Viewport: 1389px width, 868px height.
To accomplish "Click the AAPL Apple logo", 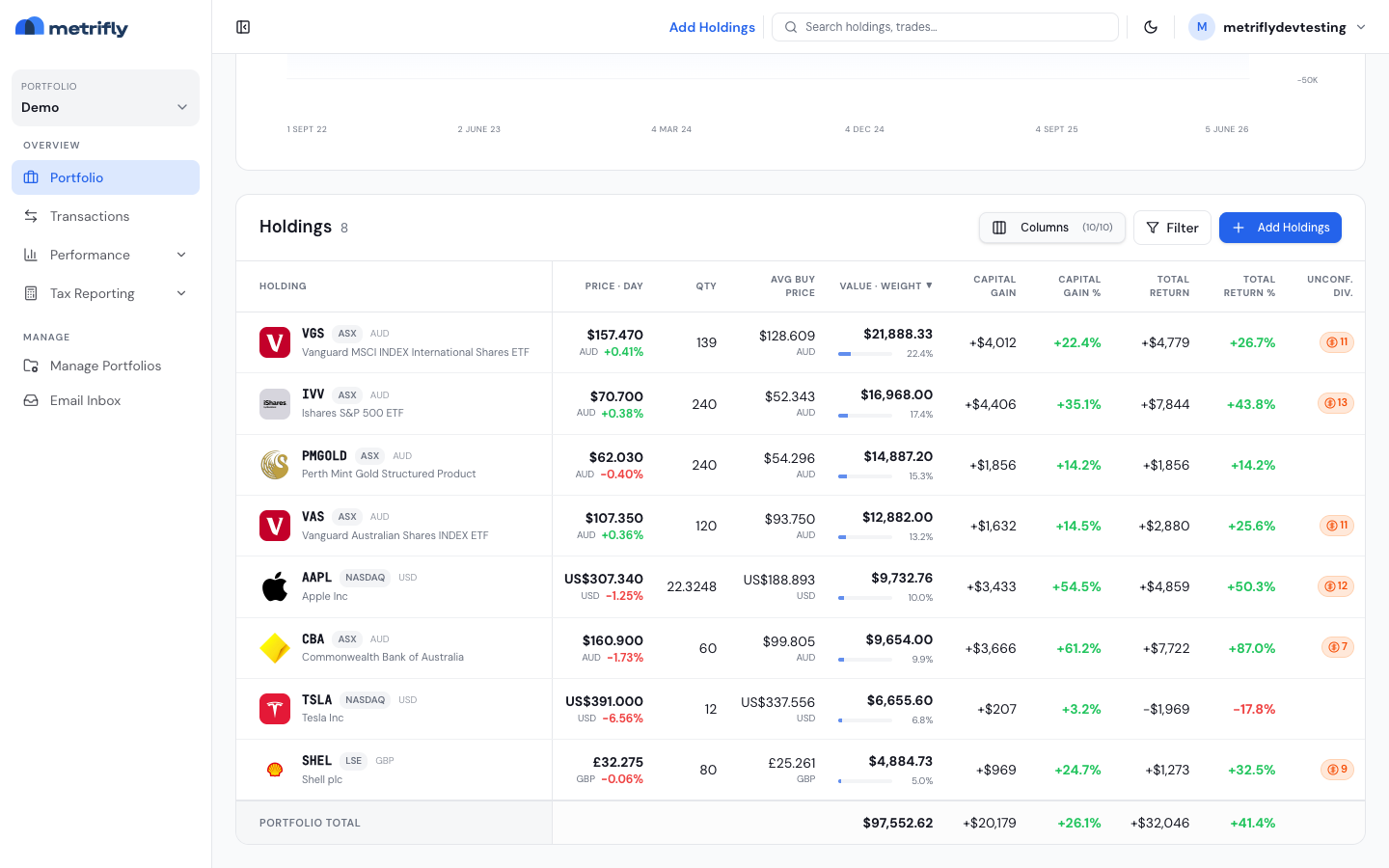I will [x=275, y=586].
